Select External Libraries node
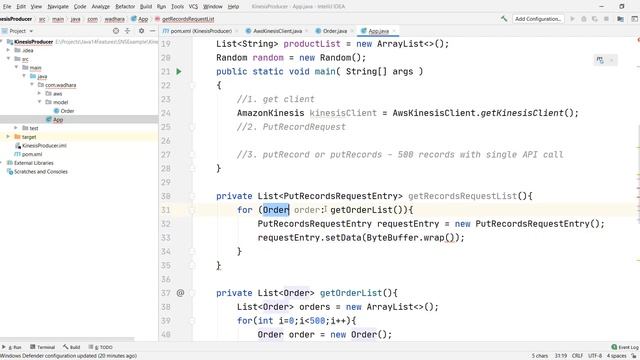 (30, 163)
